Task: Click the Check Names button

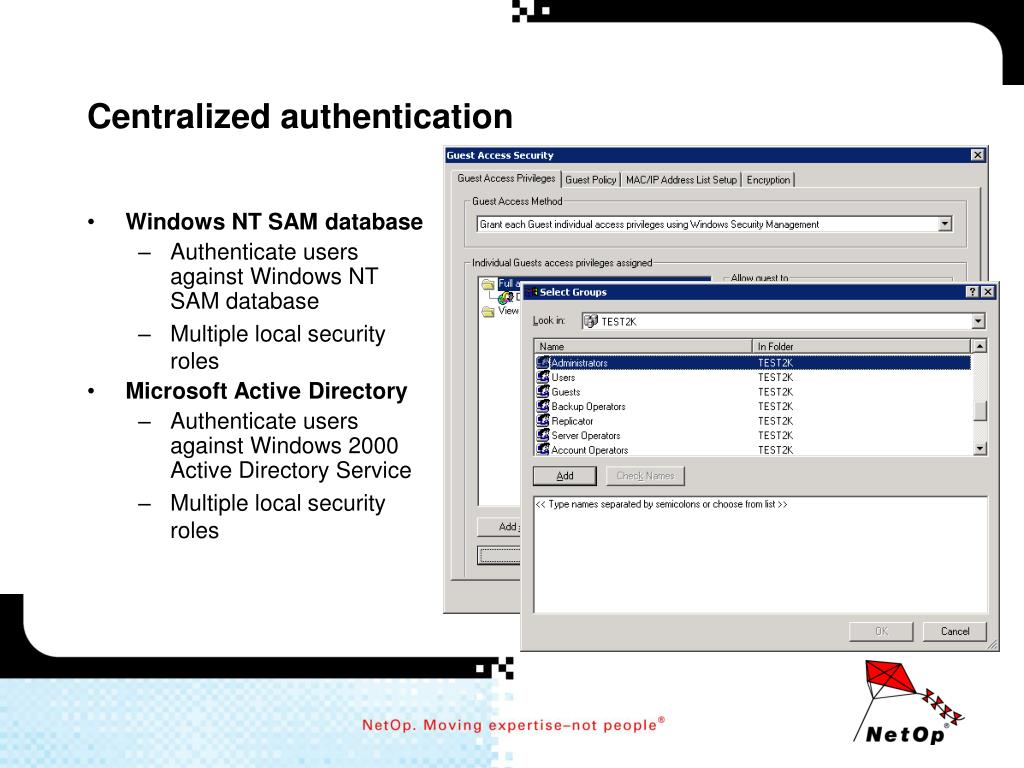Action: (645, 475)
